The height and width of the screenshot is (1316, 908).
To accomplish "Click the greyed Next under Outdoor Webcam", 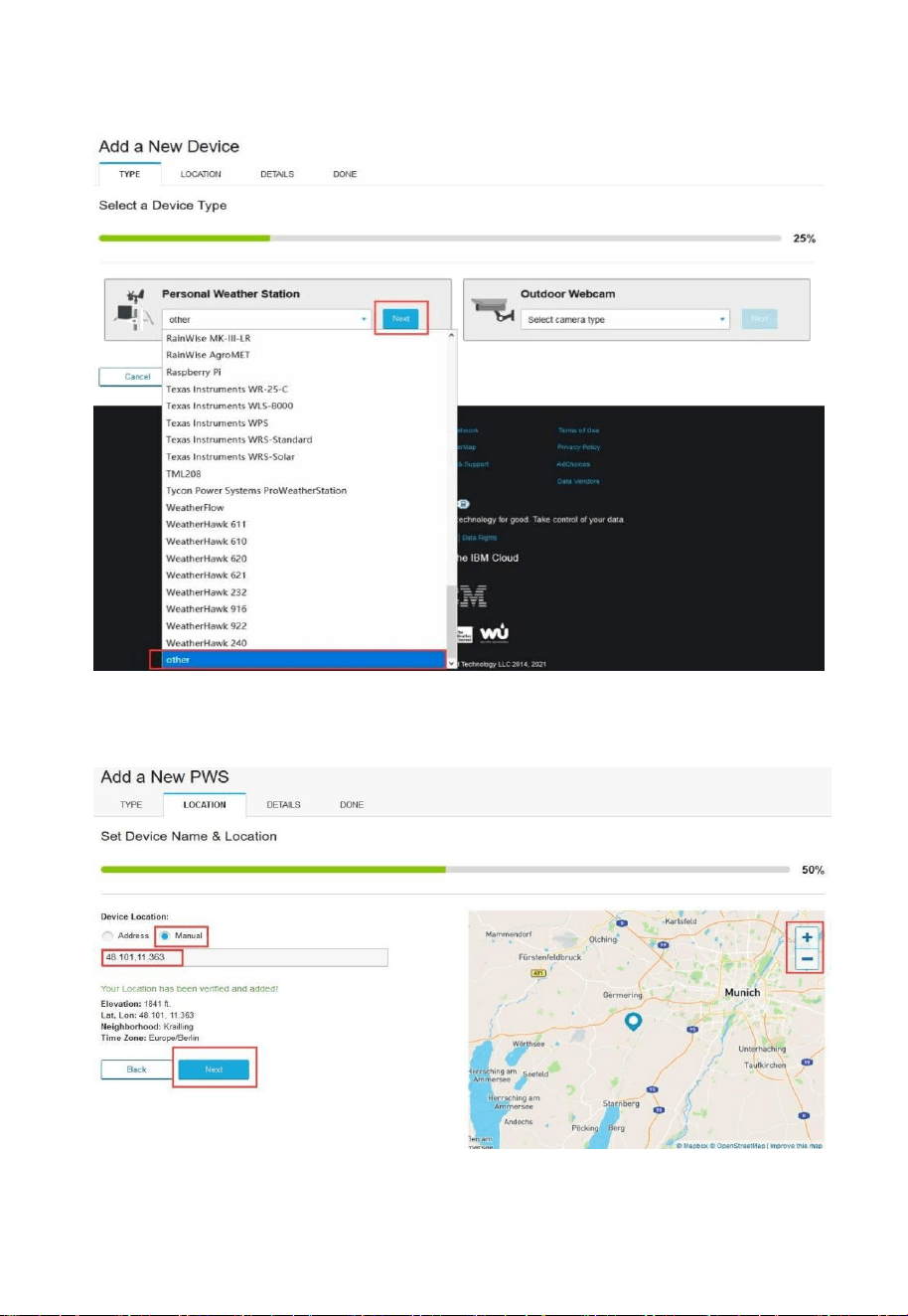I will tap(759, 319).
